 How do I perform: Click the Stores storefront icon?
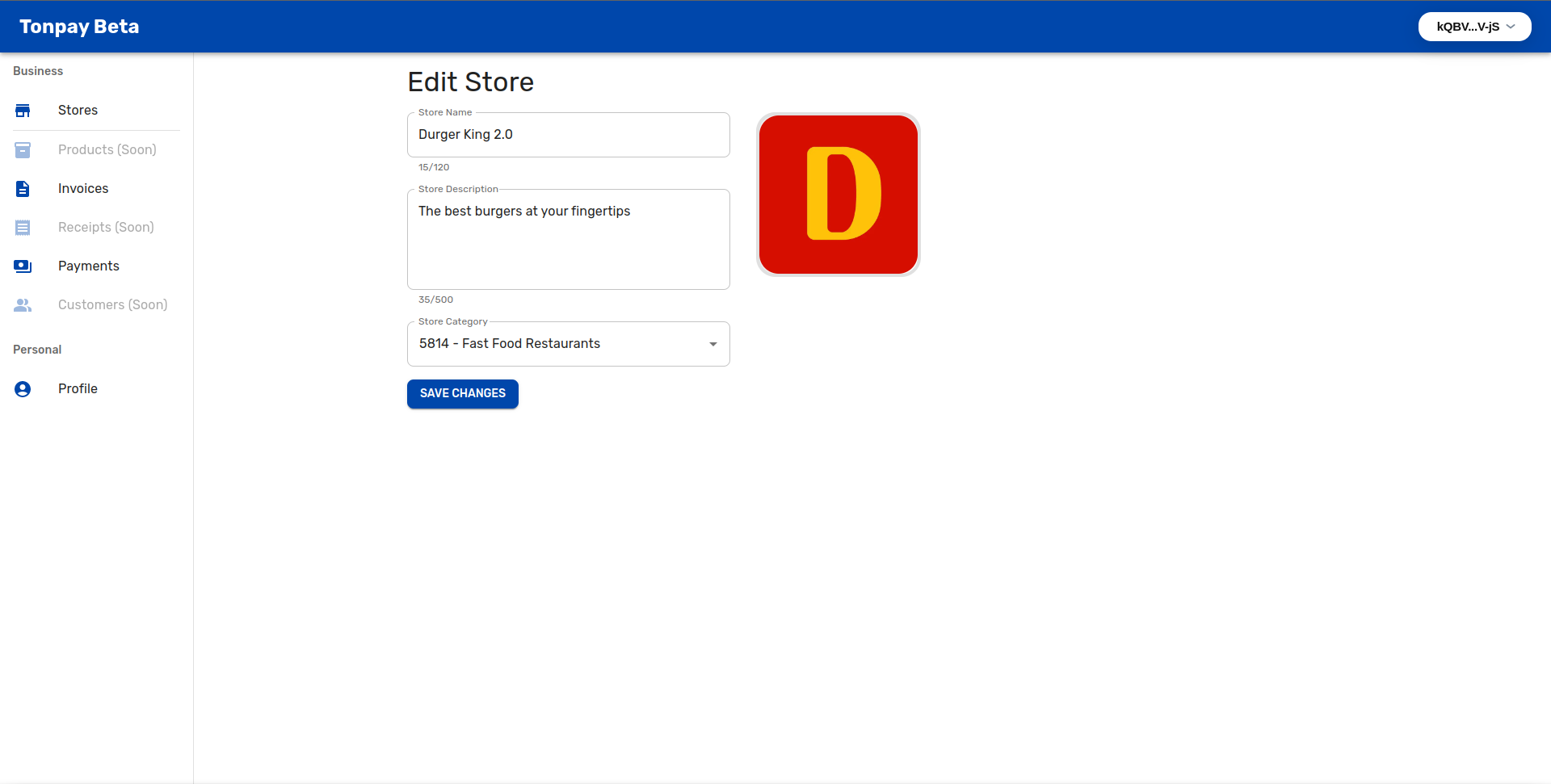(23, 111)
